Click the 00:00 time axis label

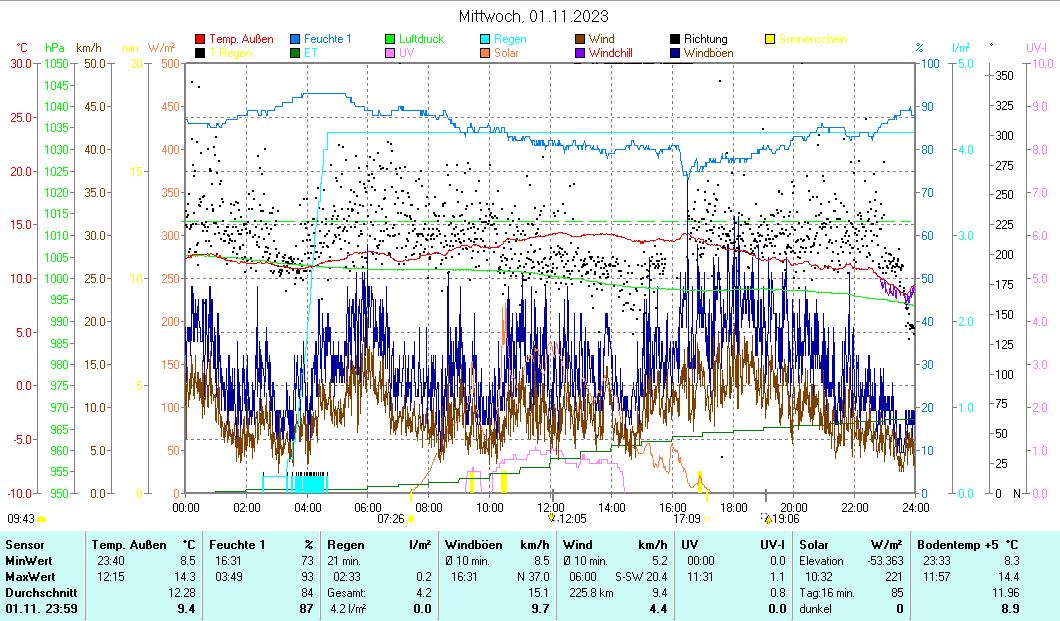(x=186, y=507)
